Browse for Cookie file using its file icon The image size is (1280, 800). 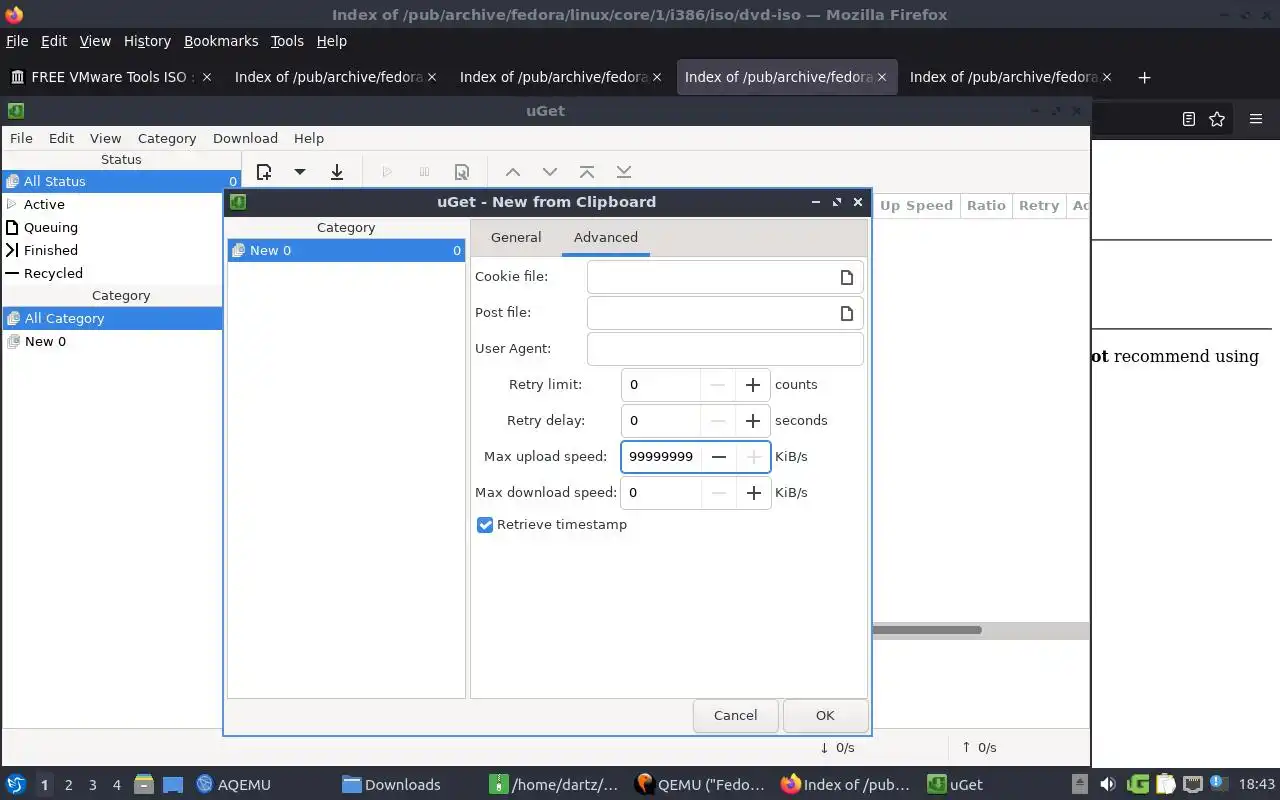tap(846, 277)
